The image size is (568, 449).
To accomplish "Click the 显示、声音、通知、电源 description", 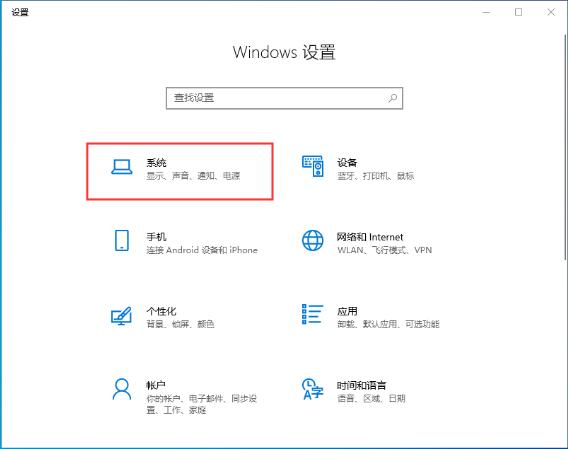I will (193, 176).
